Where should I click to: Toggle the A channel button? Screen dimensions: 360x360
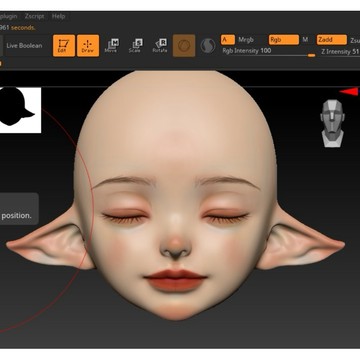(228, 40)
